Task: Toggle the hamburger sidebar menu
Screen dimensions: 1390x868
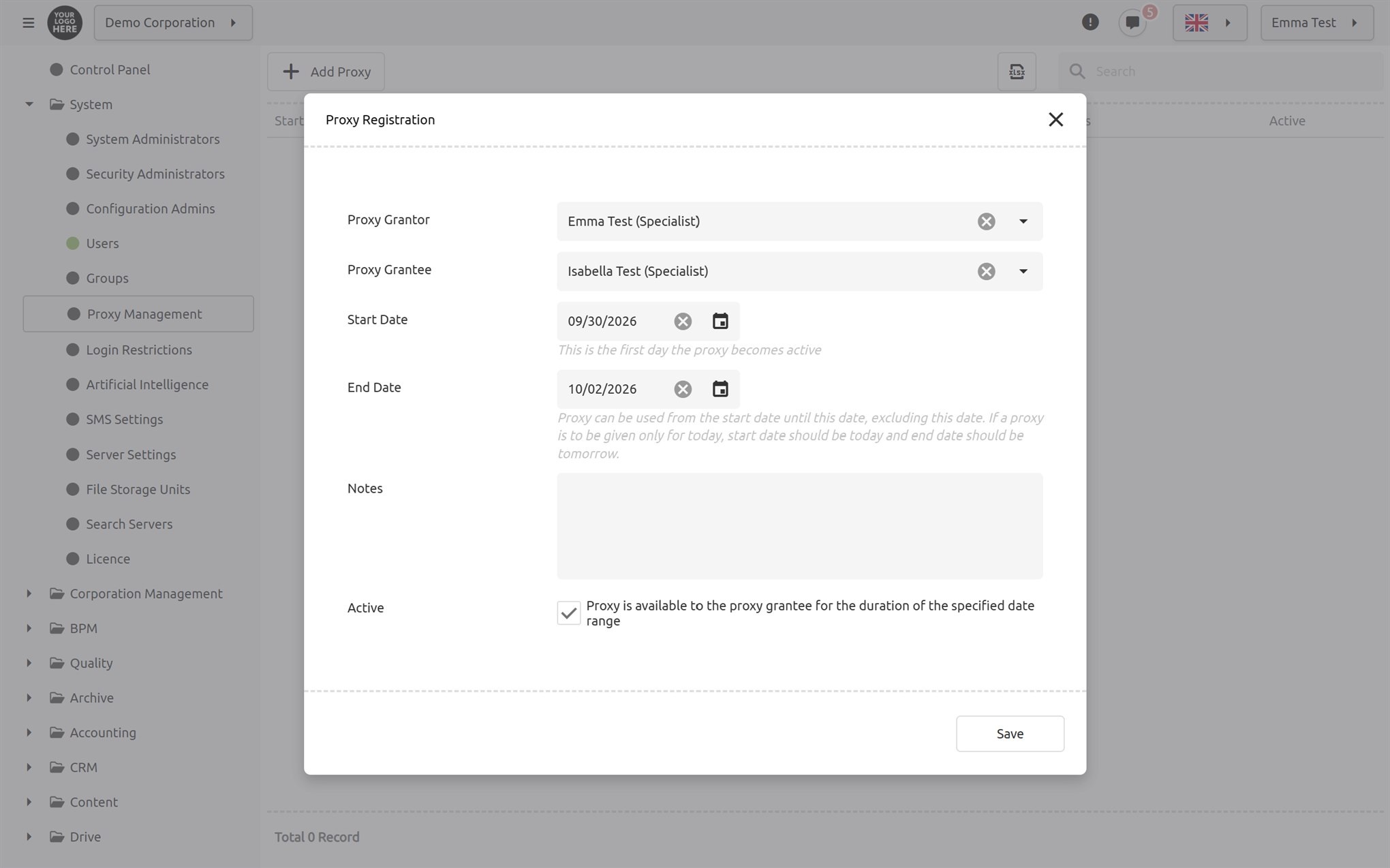Action: (x=28, y=22)
